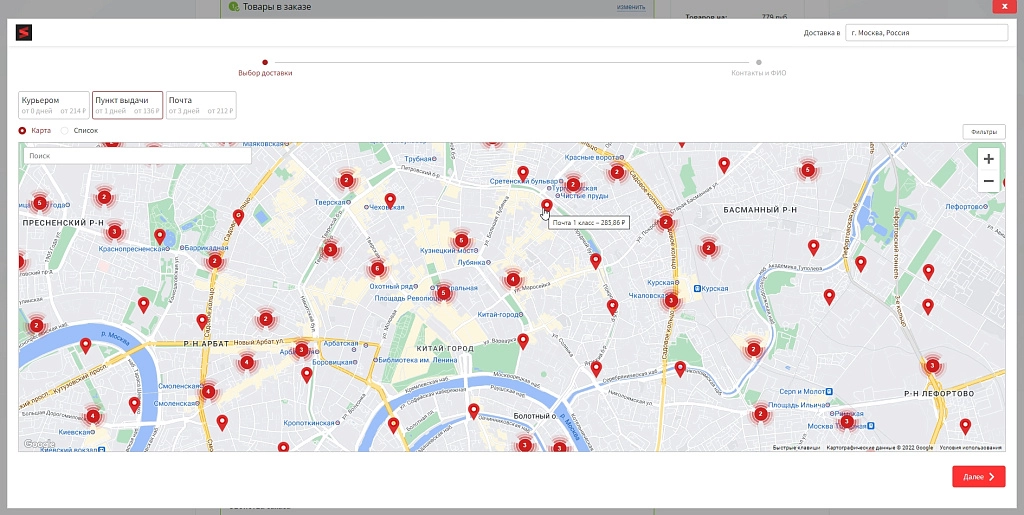1024x515 pixels.
Task: Choose the Почта delivery tab
Action: [201, 105]
